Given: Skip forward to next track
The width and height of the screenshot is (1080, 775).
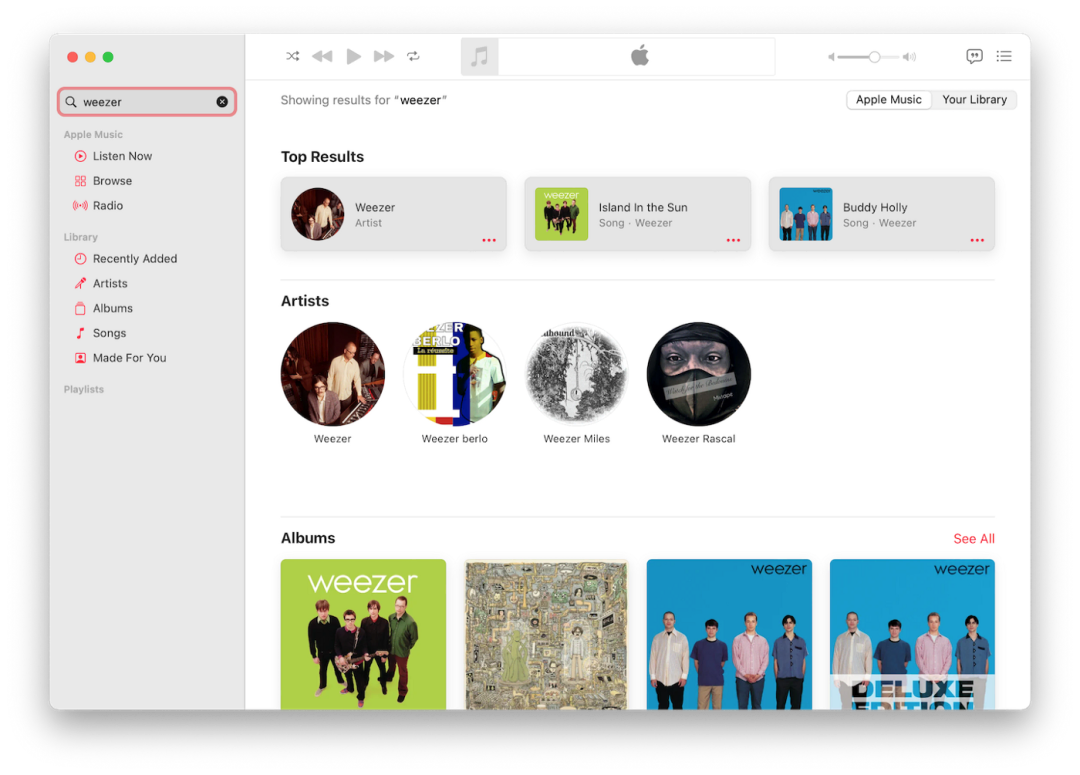Looking at the screenshot, I should coord(384,56).
